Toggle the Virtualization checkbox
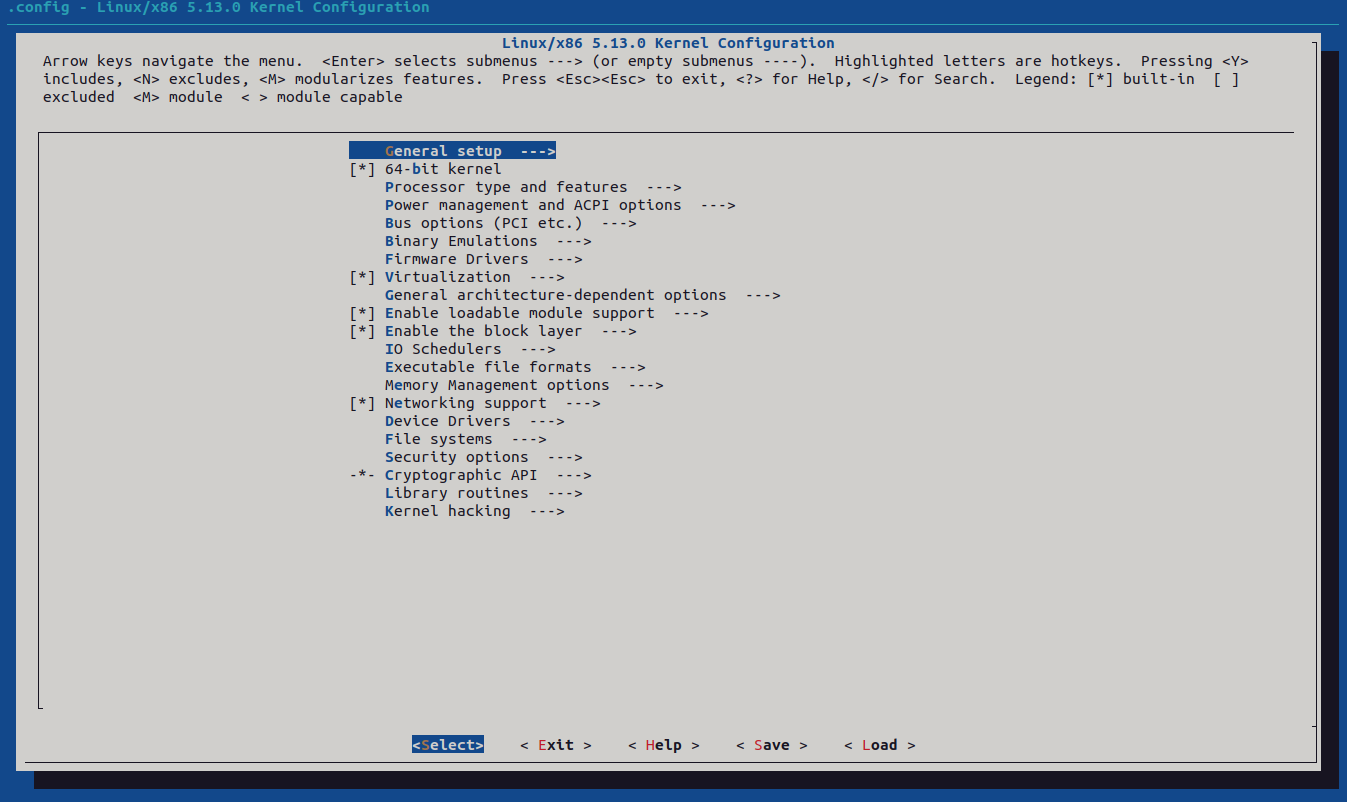 (362, 277)
